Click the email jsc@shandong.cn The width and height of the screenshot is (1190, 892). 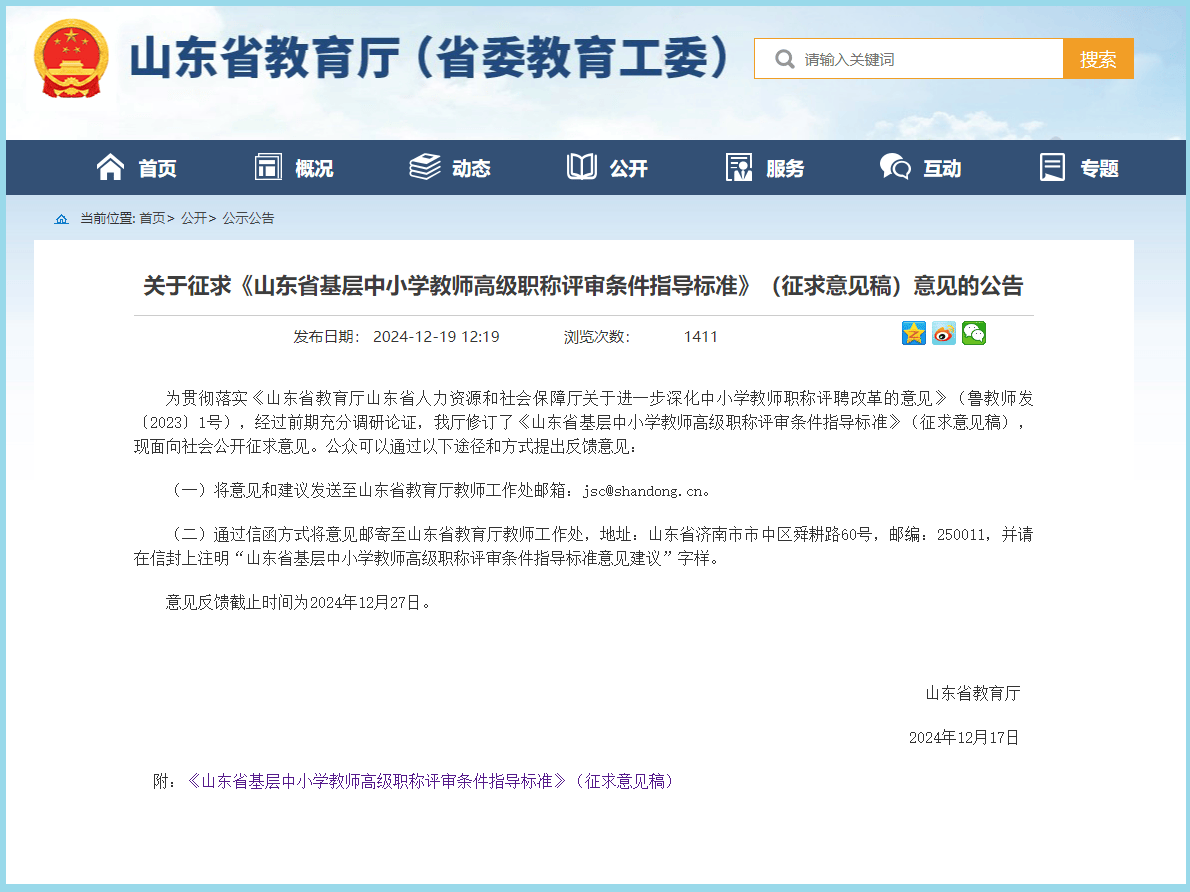click(x=643, y=491)
